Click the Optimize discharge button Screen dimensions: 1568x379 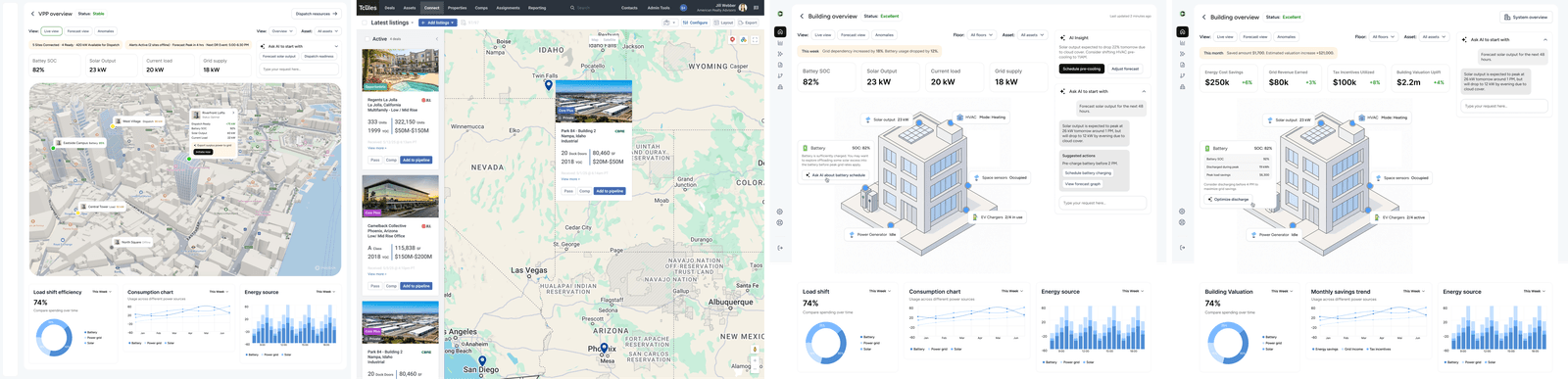(1229, 199)
